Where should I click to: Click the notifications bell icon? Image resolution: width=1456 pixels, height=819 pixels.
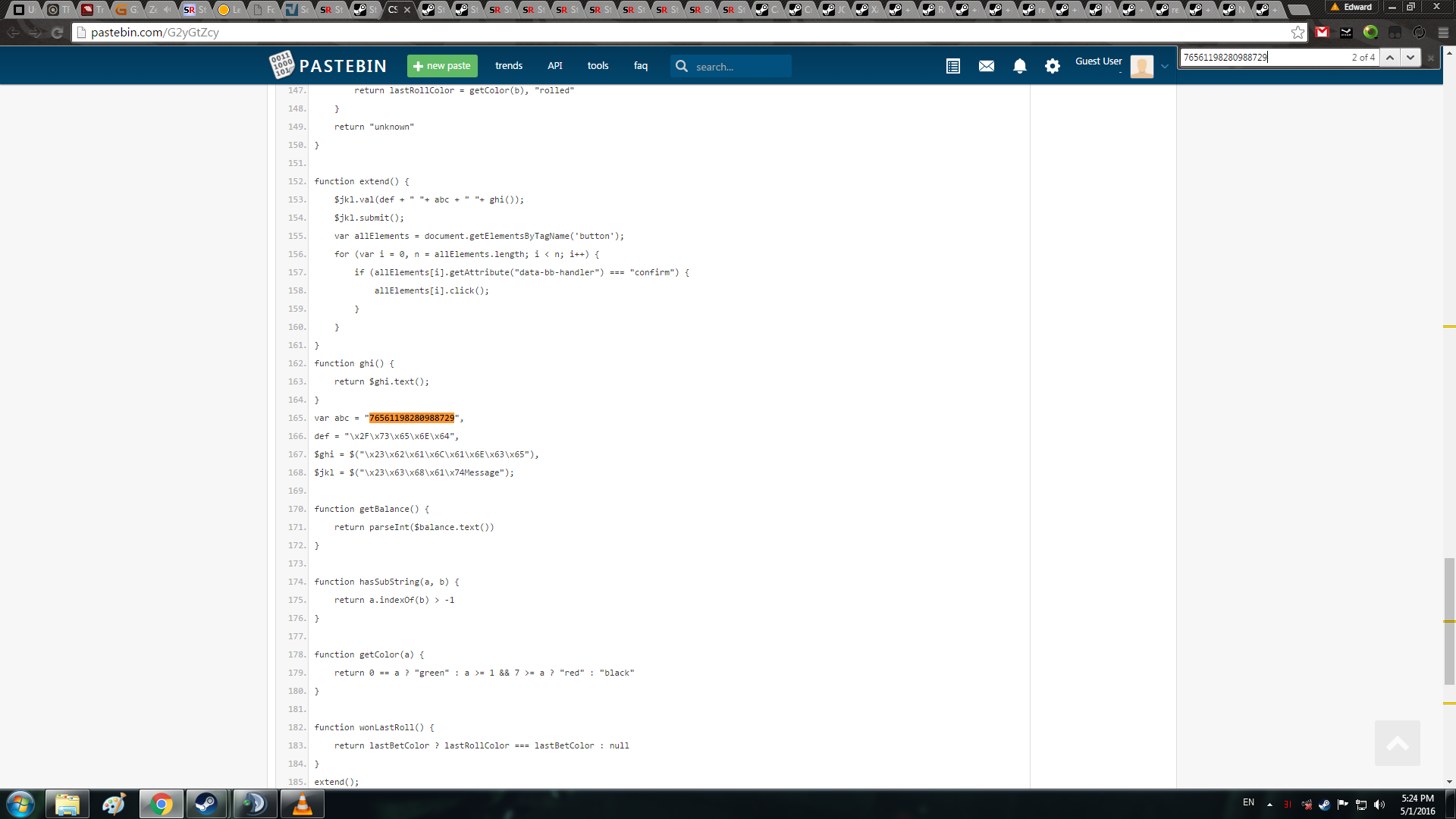[1019, 67]
